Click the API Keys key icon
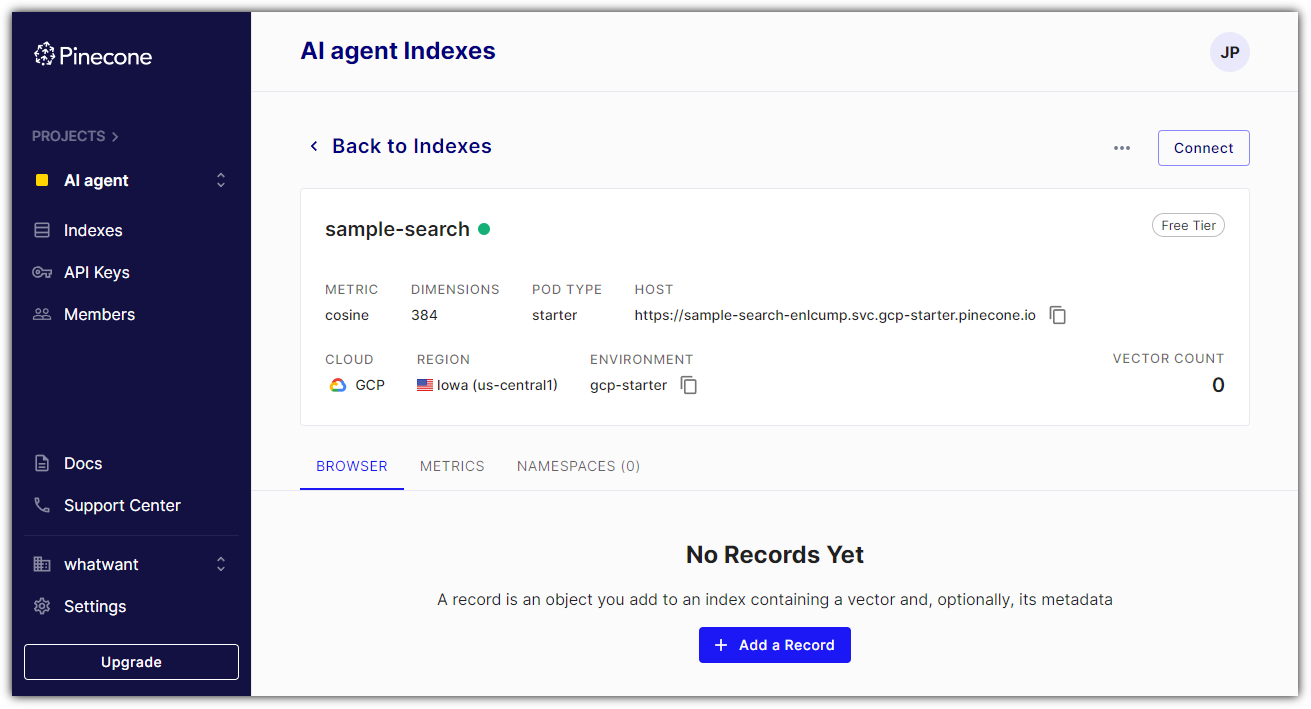Screen dimensions: 1311x709 pyautogui.click(x=42, y=272)
